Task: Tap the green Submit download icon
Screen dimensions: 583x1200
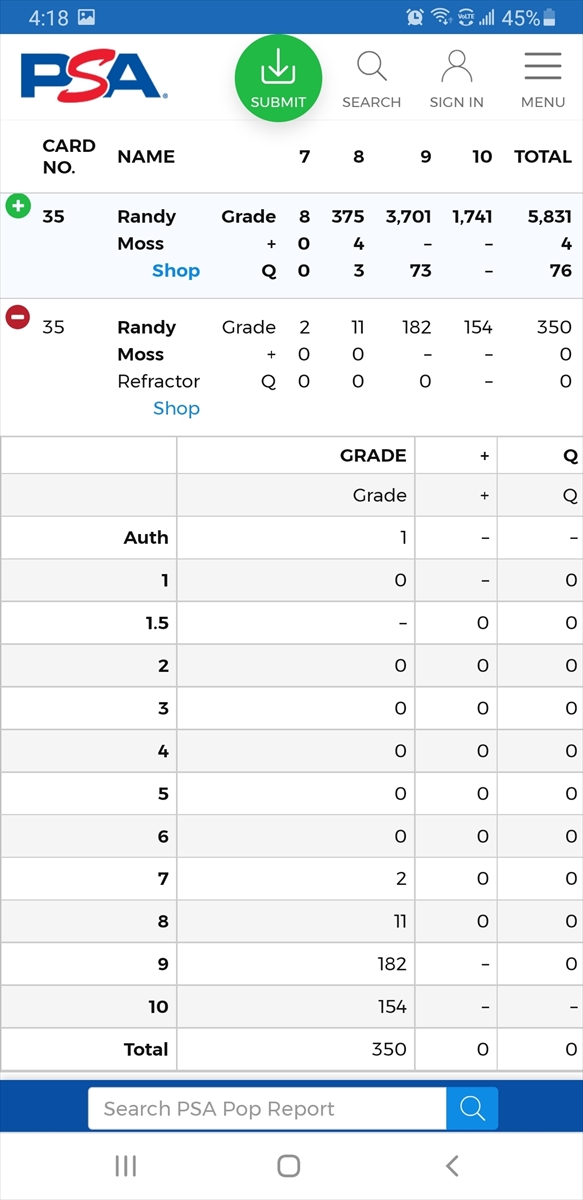Action: [278, 68]
